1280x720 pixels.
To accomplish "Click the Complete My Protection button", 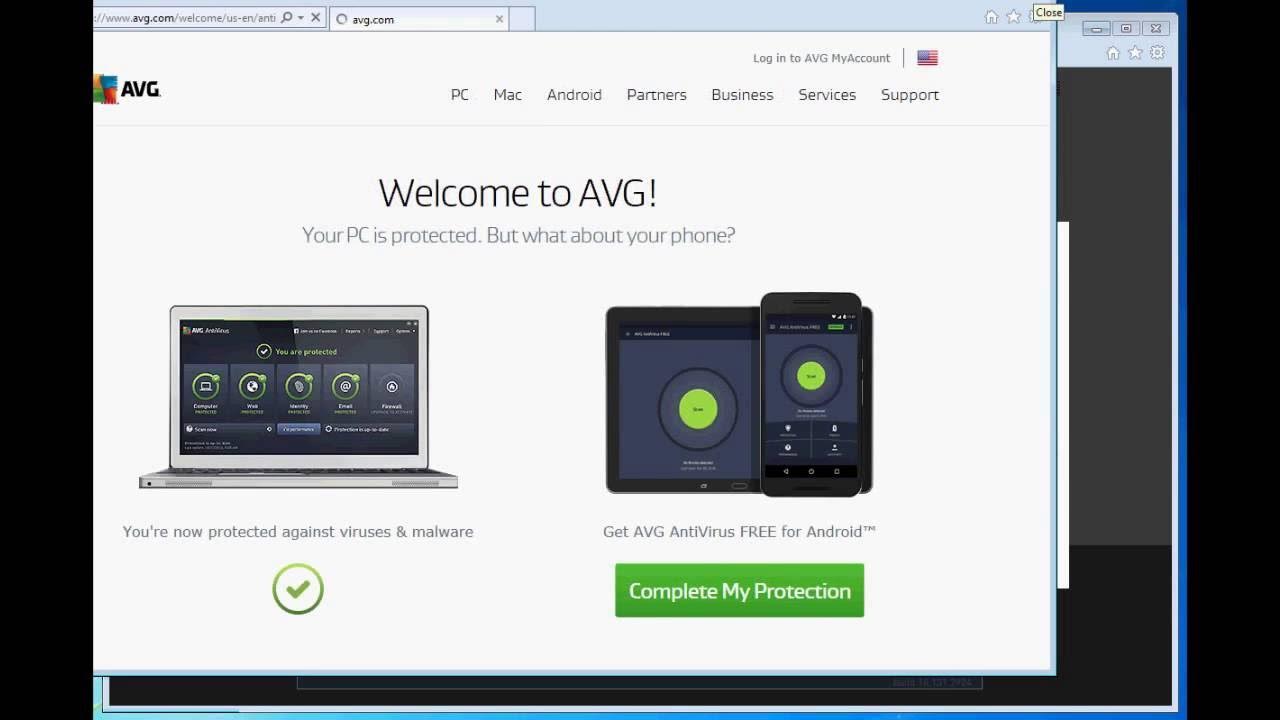I will coord(739,590).
